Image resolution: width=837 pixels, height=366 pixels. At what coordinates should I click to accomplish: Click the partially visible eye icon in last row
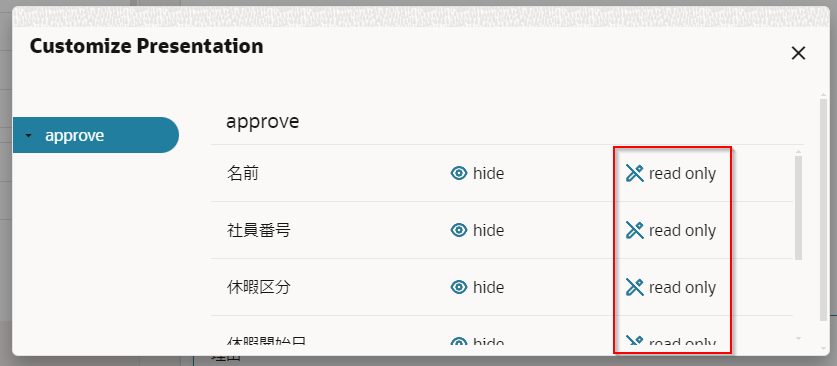tap(459, 341)
